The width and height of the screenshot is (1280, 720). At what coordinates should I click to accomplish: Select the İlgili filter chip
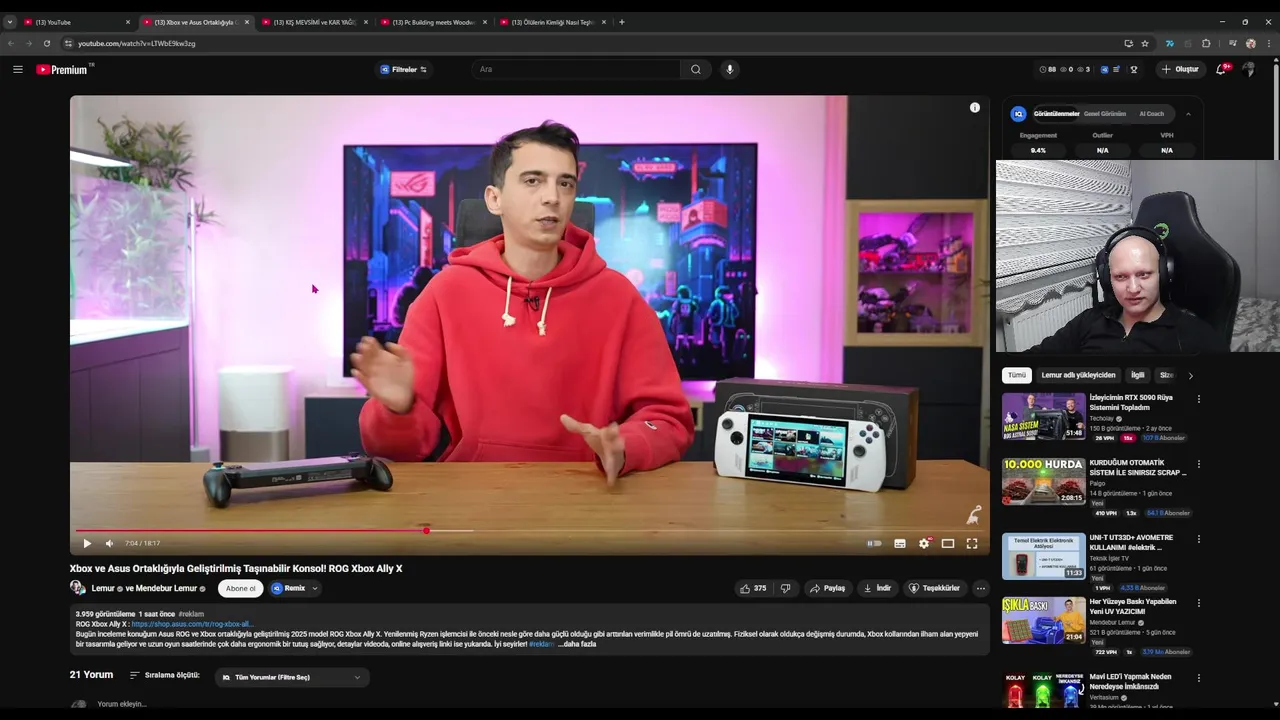click(1138, 375)
